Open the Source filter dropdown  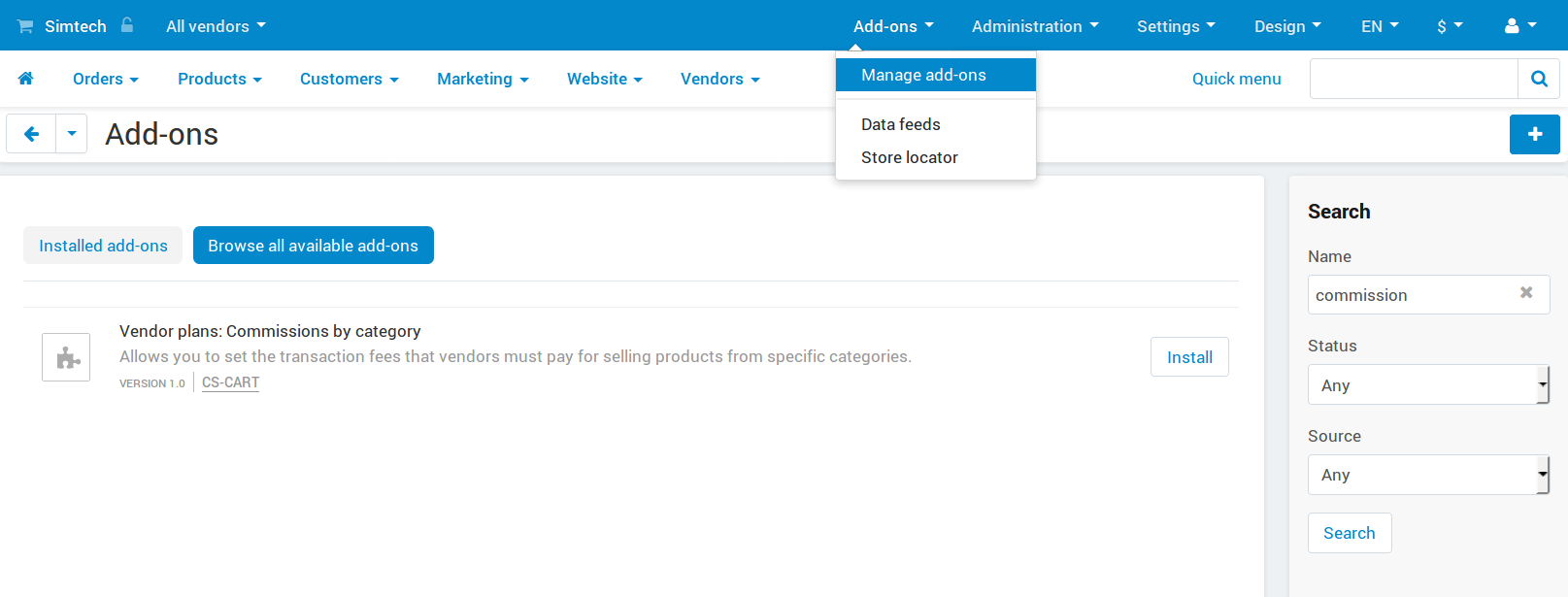pyautogui.click(x=1428, y=475)
